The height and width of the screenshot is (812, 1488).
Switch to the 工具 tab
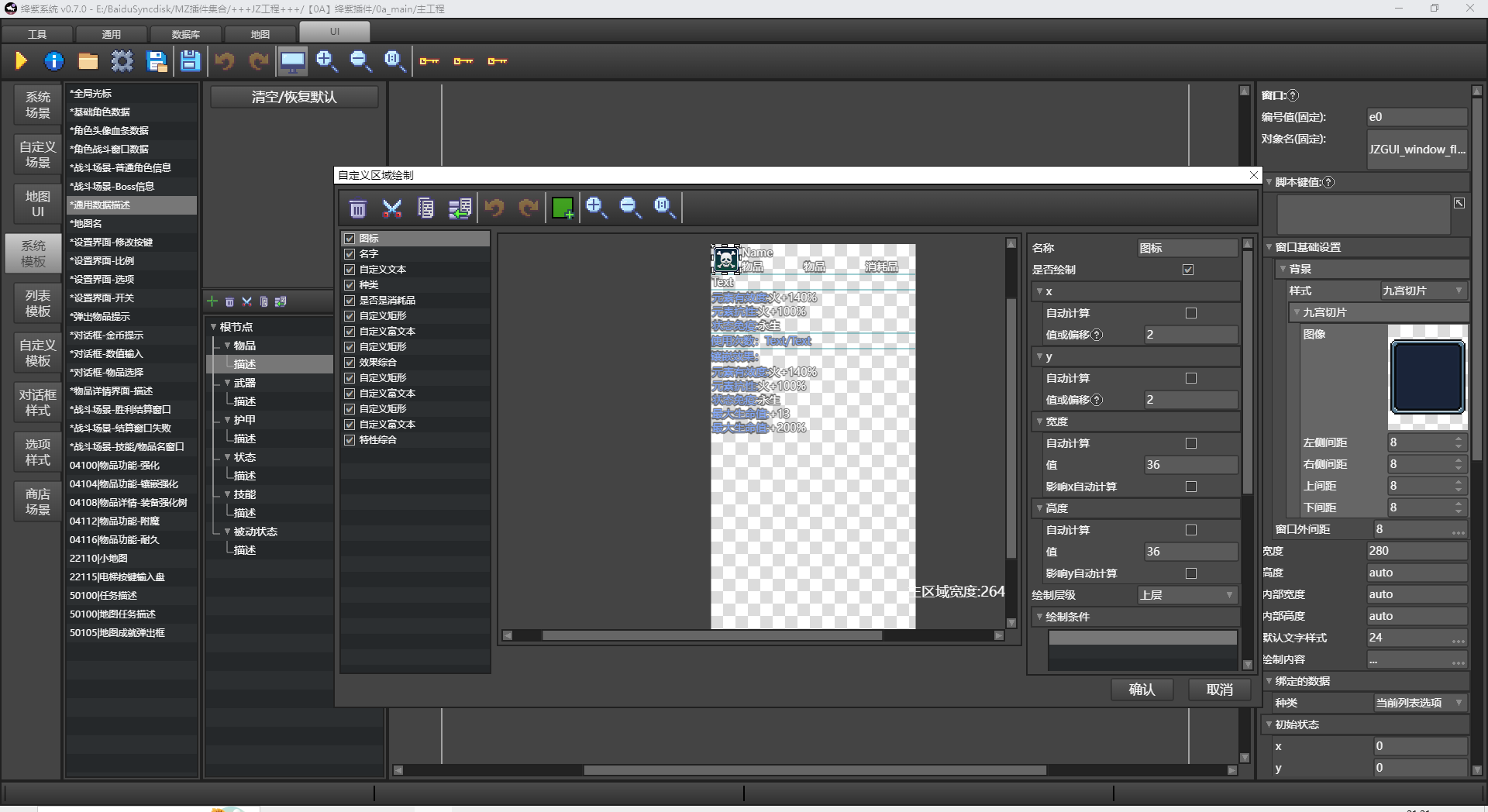pos(37,34)
